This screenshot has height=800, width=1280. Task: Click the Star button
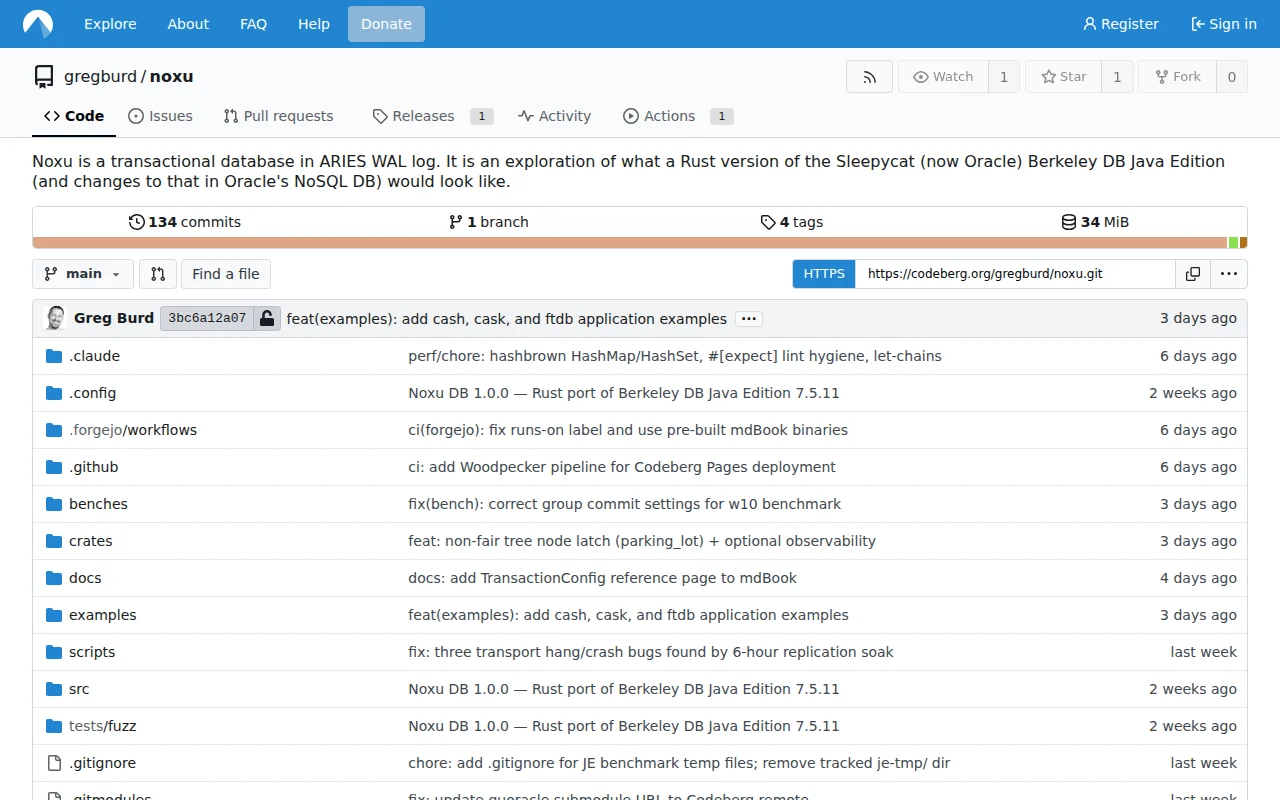(x=1063, y=77)
